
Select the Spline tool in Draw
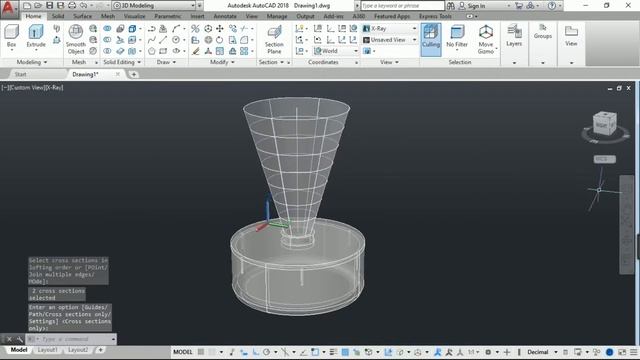coord(151,40)
